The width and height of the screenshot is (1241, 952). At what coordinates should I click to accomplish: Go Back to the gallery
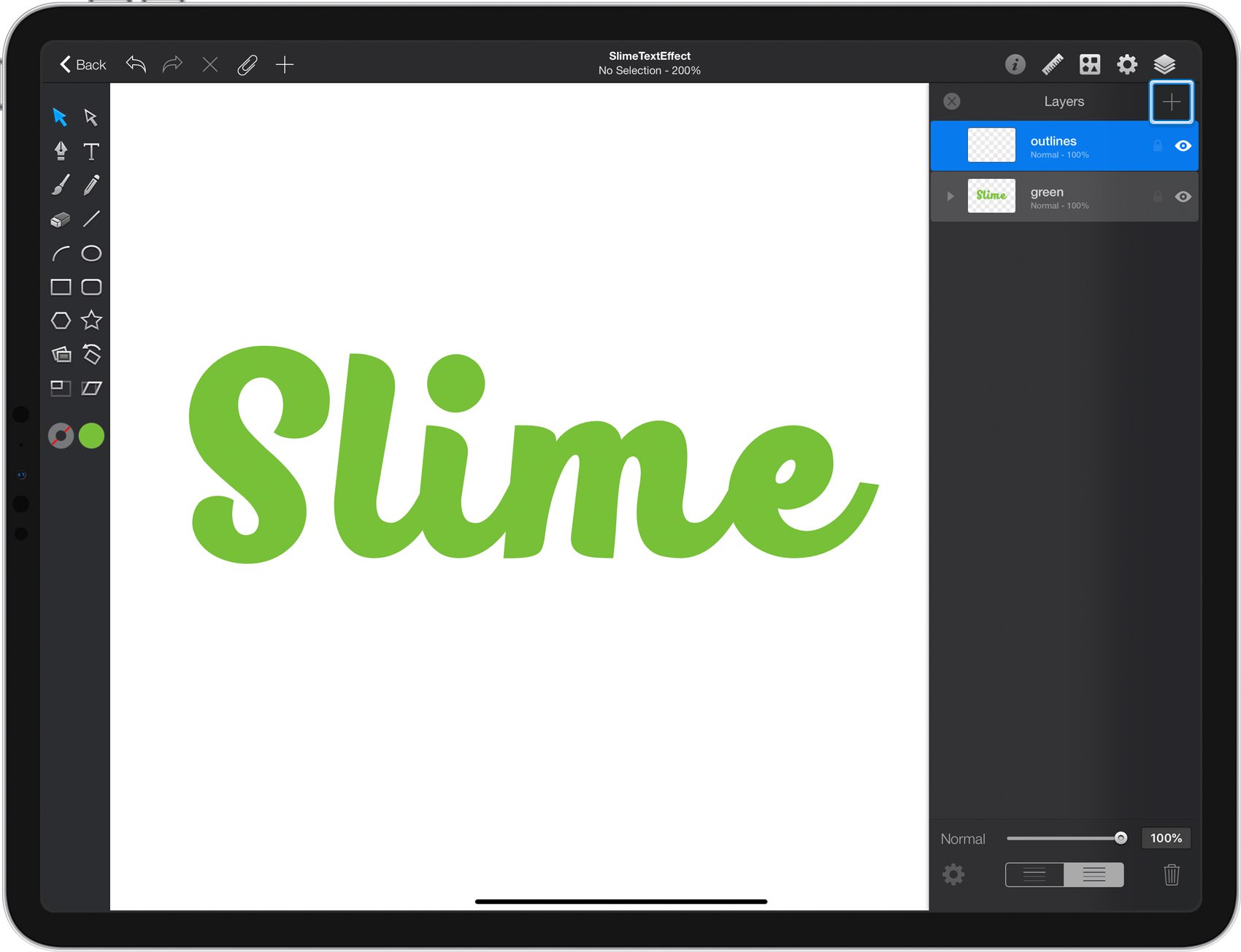click(x=82, y=64)
